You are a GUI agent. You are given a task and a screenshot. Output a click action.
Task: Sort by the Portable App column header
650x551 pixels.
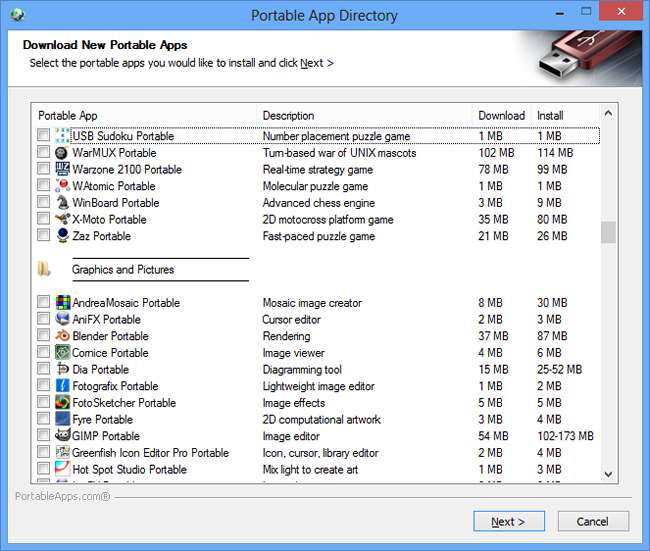pyautogui.click(x=145, y=116)
